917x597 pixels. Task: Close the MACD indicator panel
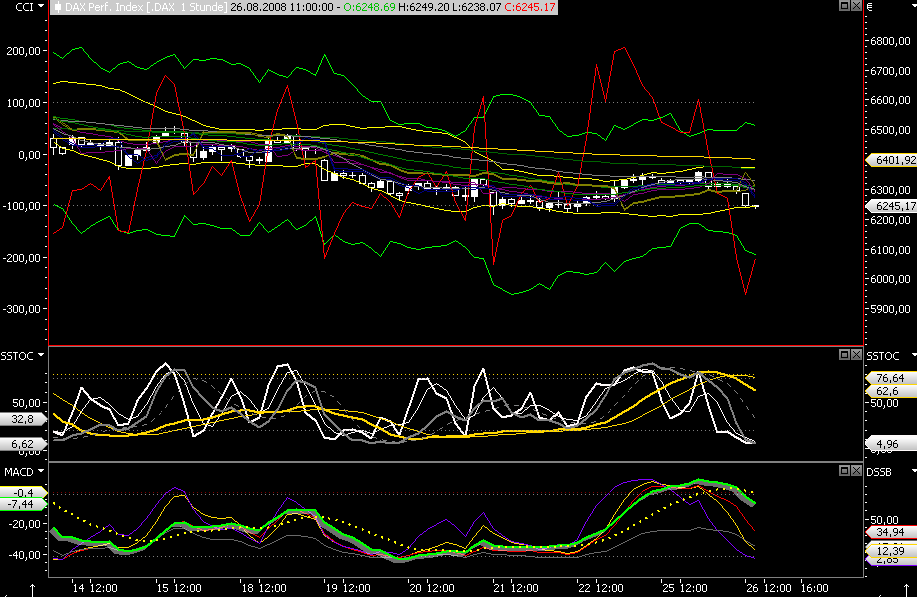(857, 469)
